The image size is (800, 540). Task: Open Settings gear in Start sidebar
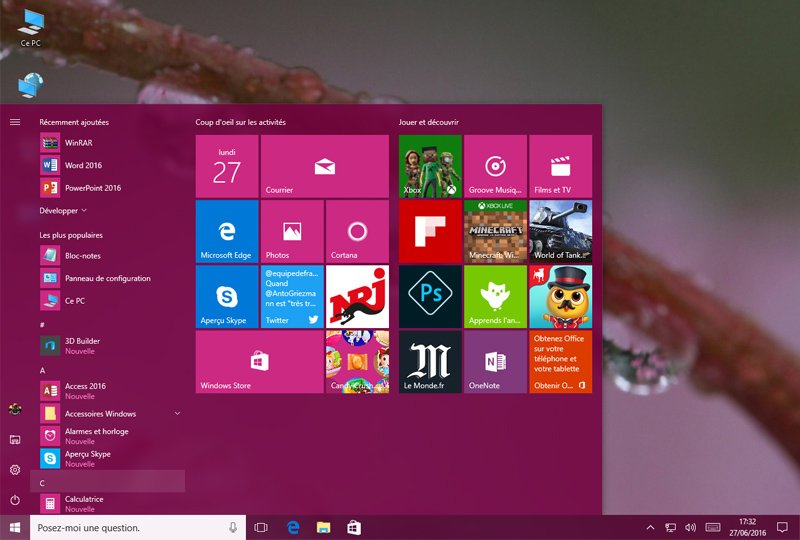point(15,469)
